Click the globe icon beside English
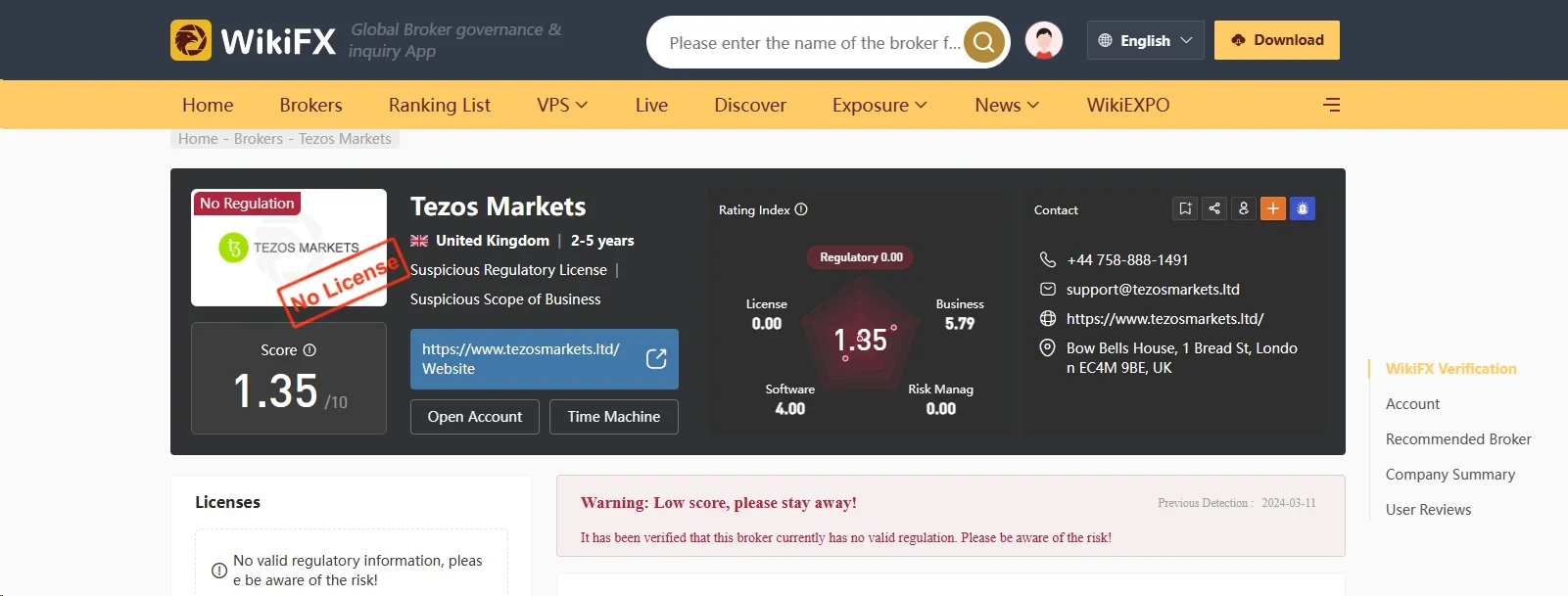This screenshot has width=1568, height=596. [1105, 40]
